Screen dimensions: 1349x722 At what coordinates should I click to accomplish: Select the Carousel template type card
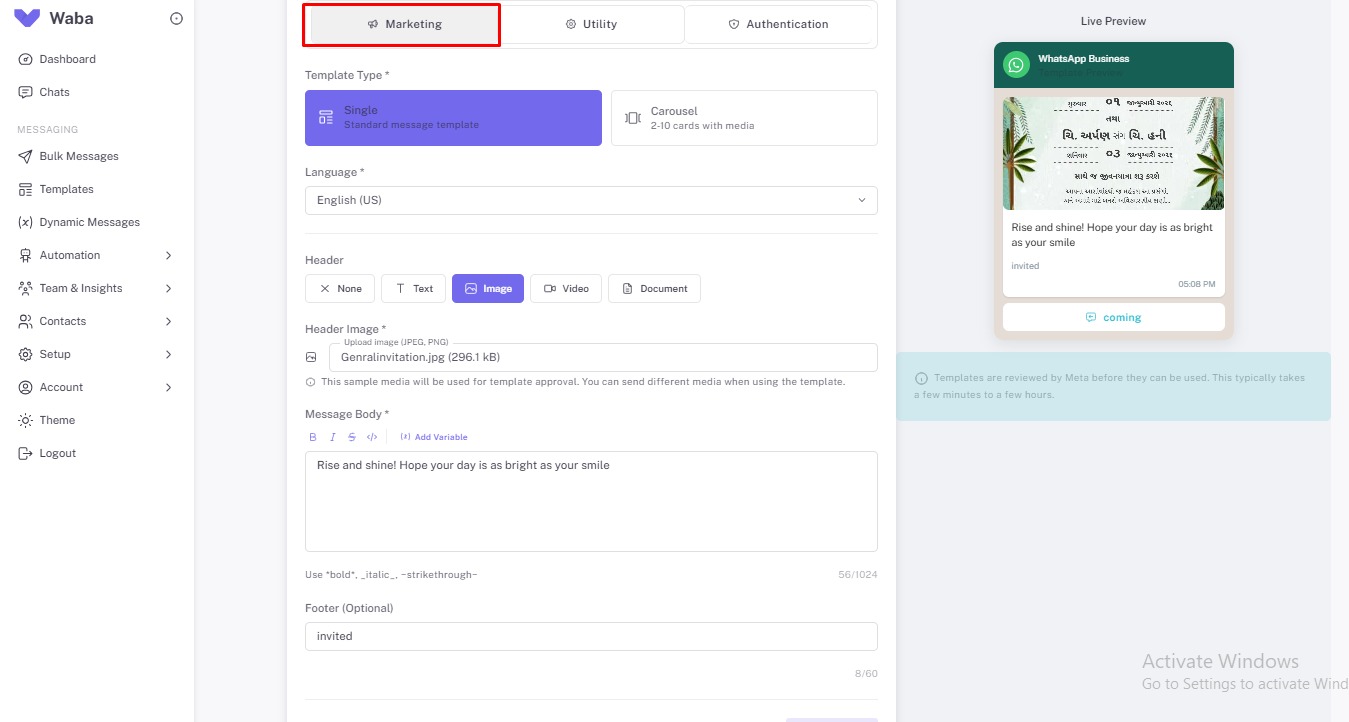pyautogui.click(x=744, y=117)
